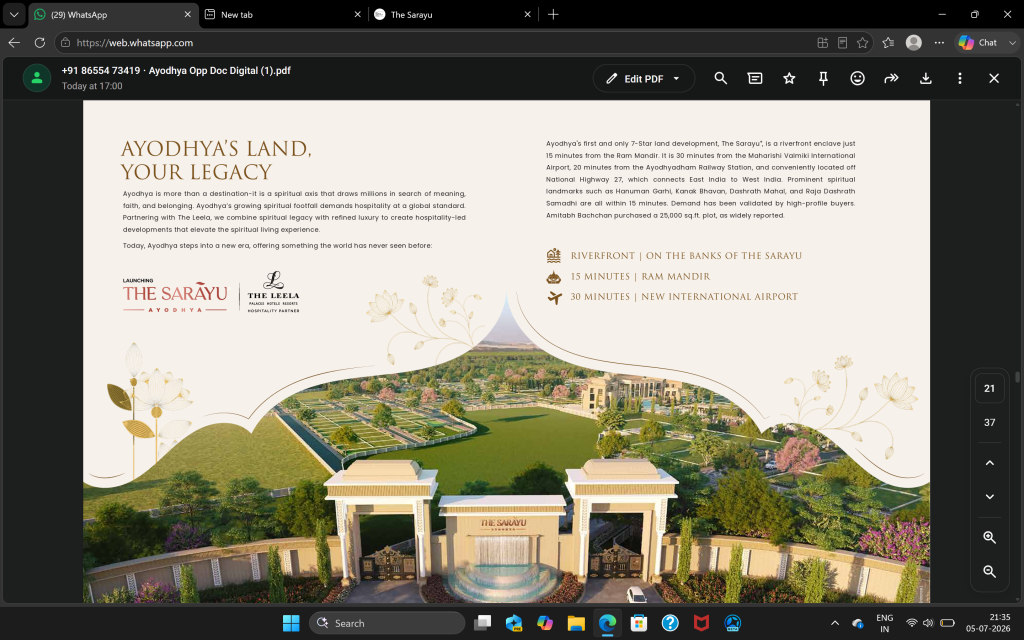Open the ENG IN language indicator
This screenshot has height=640, width=1024.
click(x=884, y=623)
